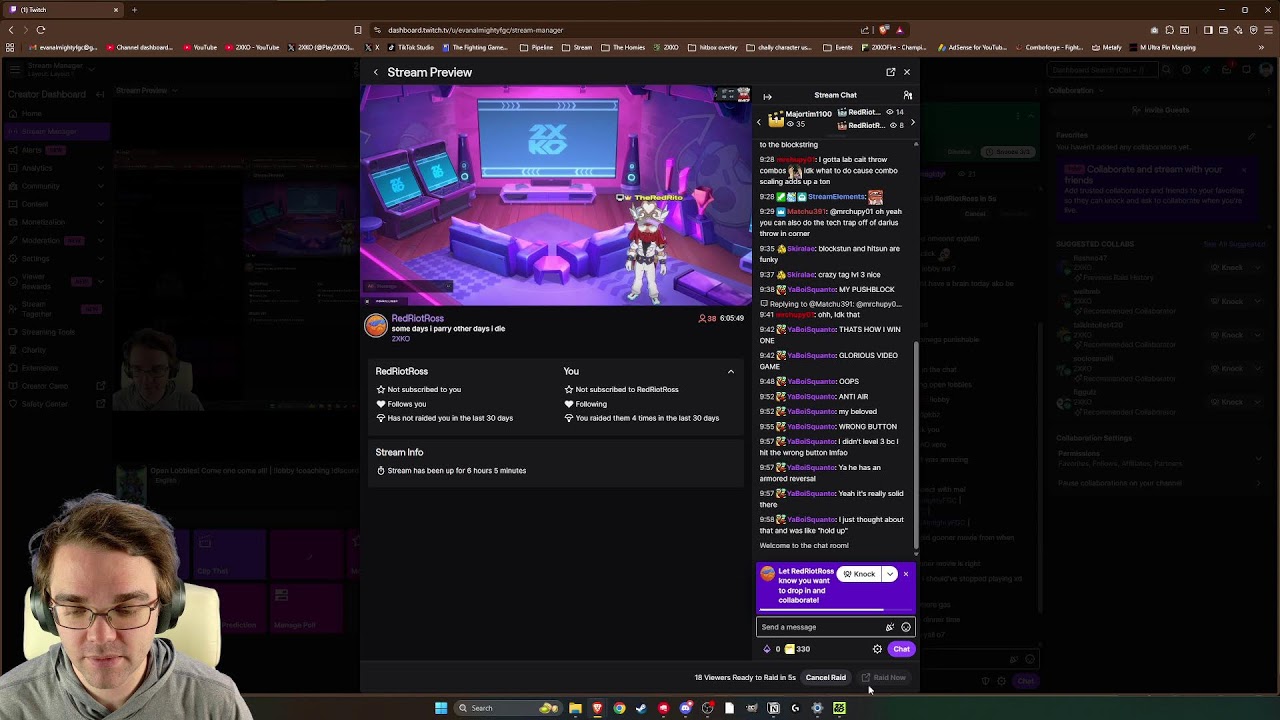The height and width of the screenshot is (720, 1280).
Task: Open the 2XKO app from the taskbar
Action: 839,708
